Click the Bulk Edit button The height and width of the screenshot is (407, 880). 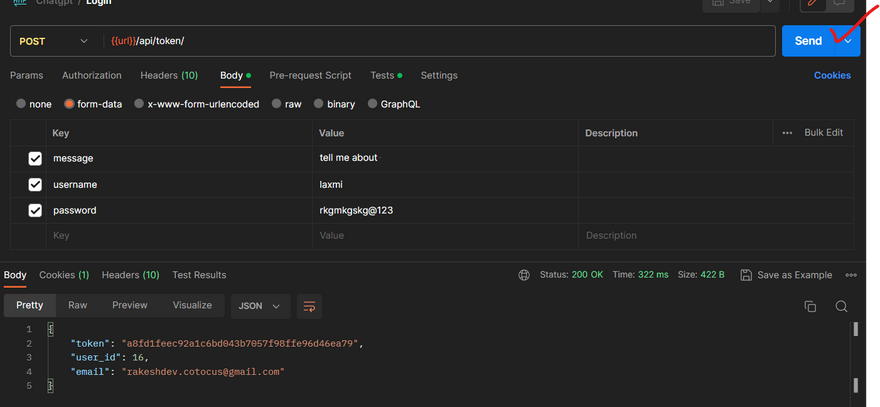pos(823,133)
